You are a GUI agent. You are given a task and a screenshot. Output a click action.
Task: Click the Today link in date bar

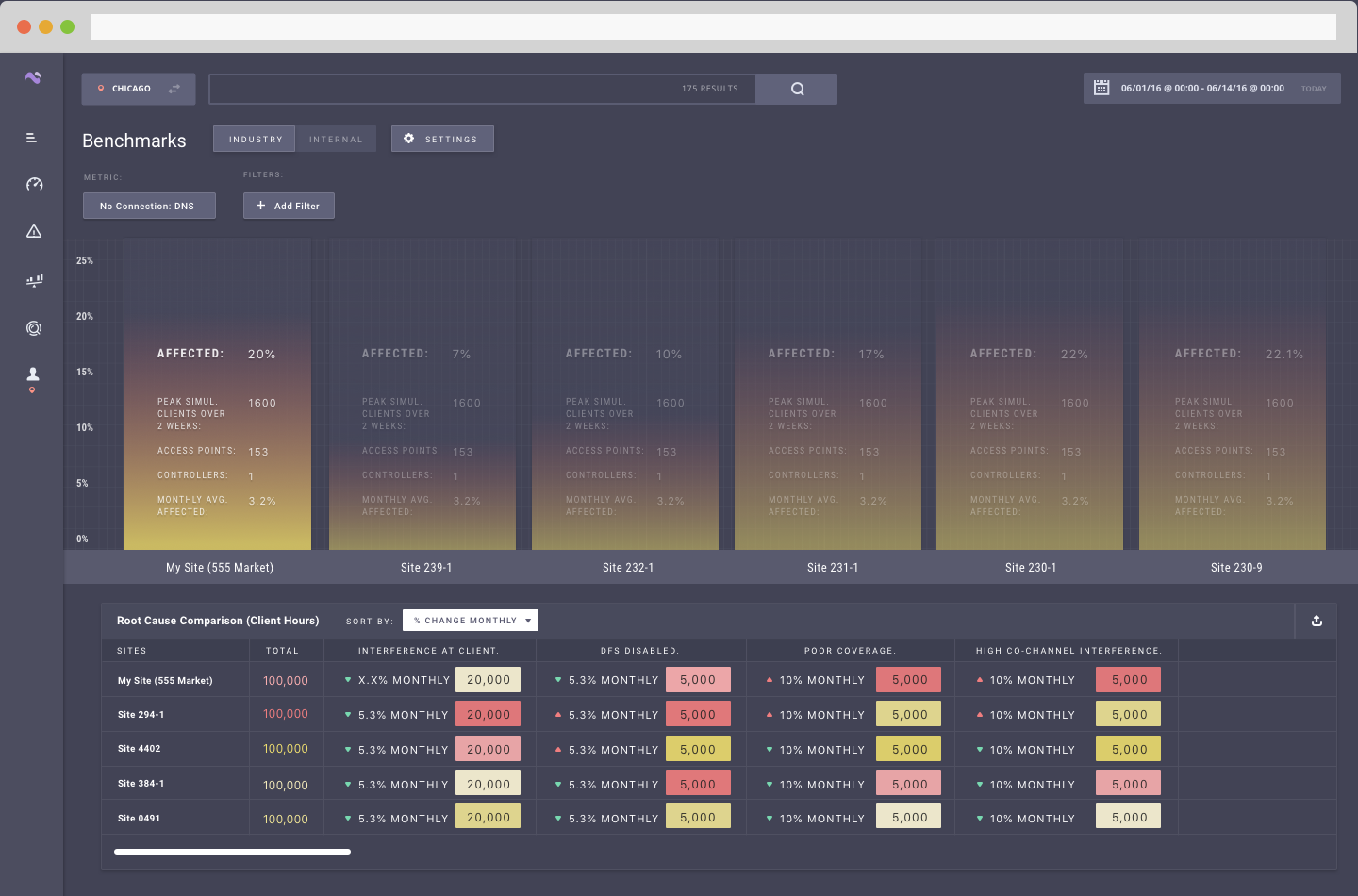[1314, 89]
